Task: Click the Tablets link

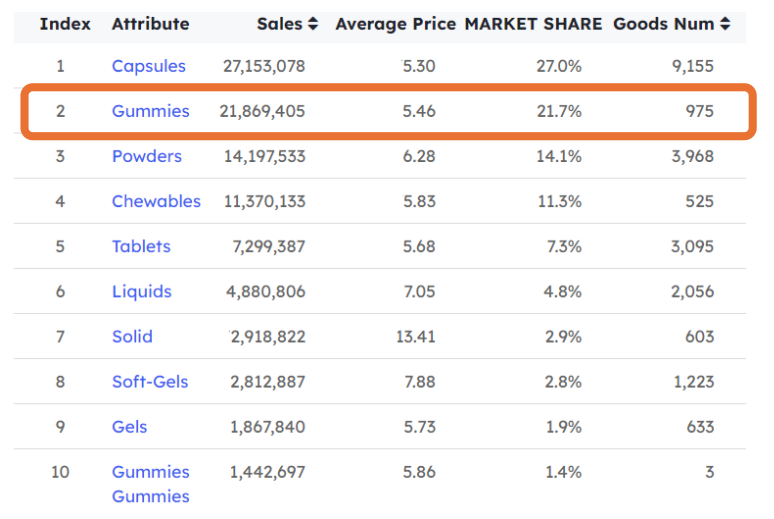Action: click(141, 246)
